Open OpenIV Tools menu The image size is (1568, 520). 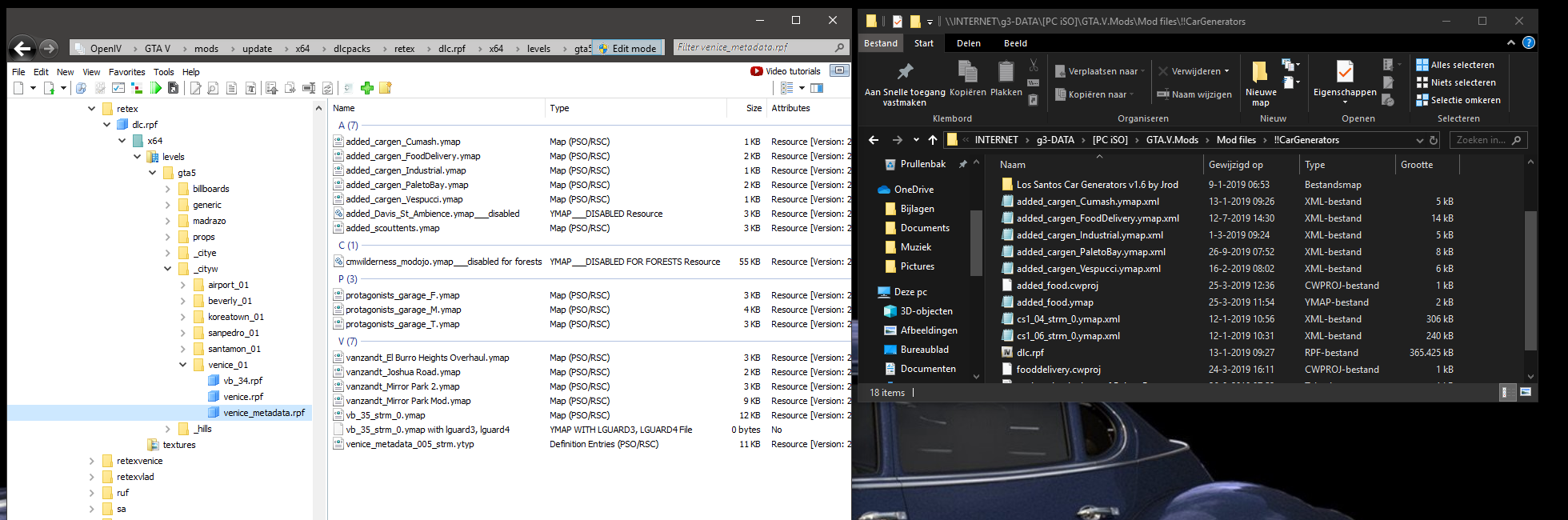[x=164, y=72]
